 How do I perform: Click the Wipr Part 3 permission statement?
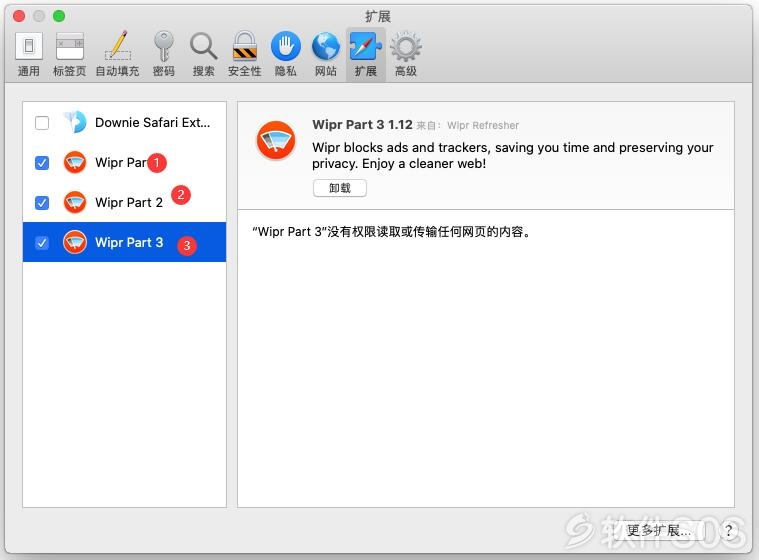point(391,232)
